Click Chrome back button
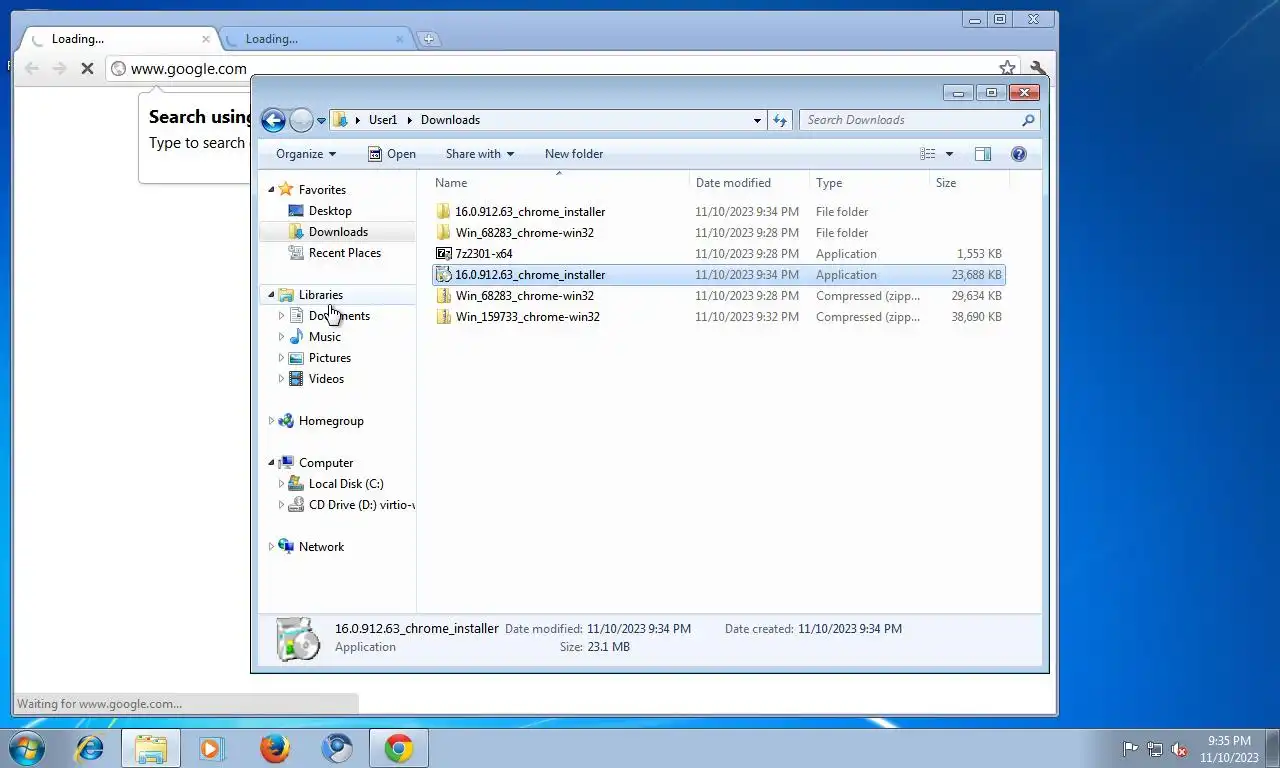 tap(31, 68)
